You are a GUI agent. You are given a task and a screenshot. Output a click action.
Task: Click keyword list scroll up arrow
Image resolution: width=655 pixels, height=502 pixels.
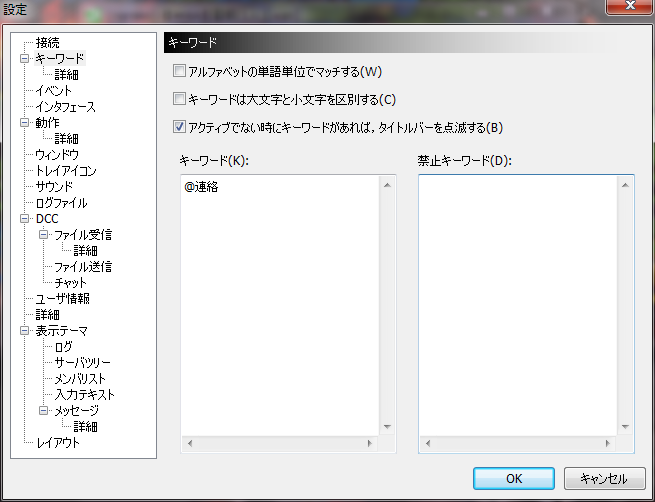point(387,185)
